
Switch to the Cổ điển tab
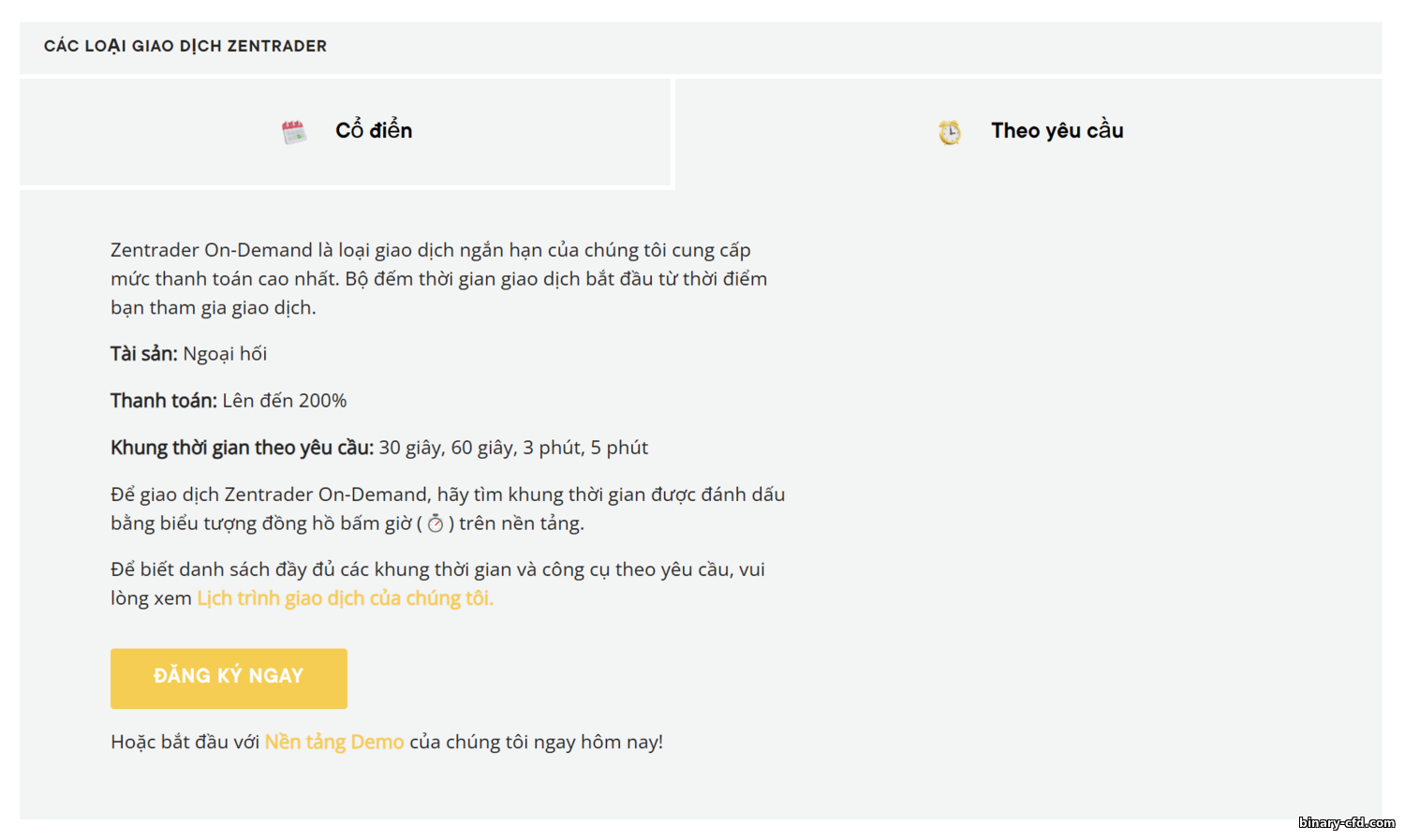tap(345, 131)
